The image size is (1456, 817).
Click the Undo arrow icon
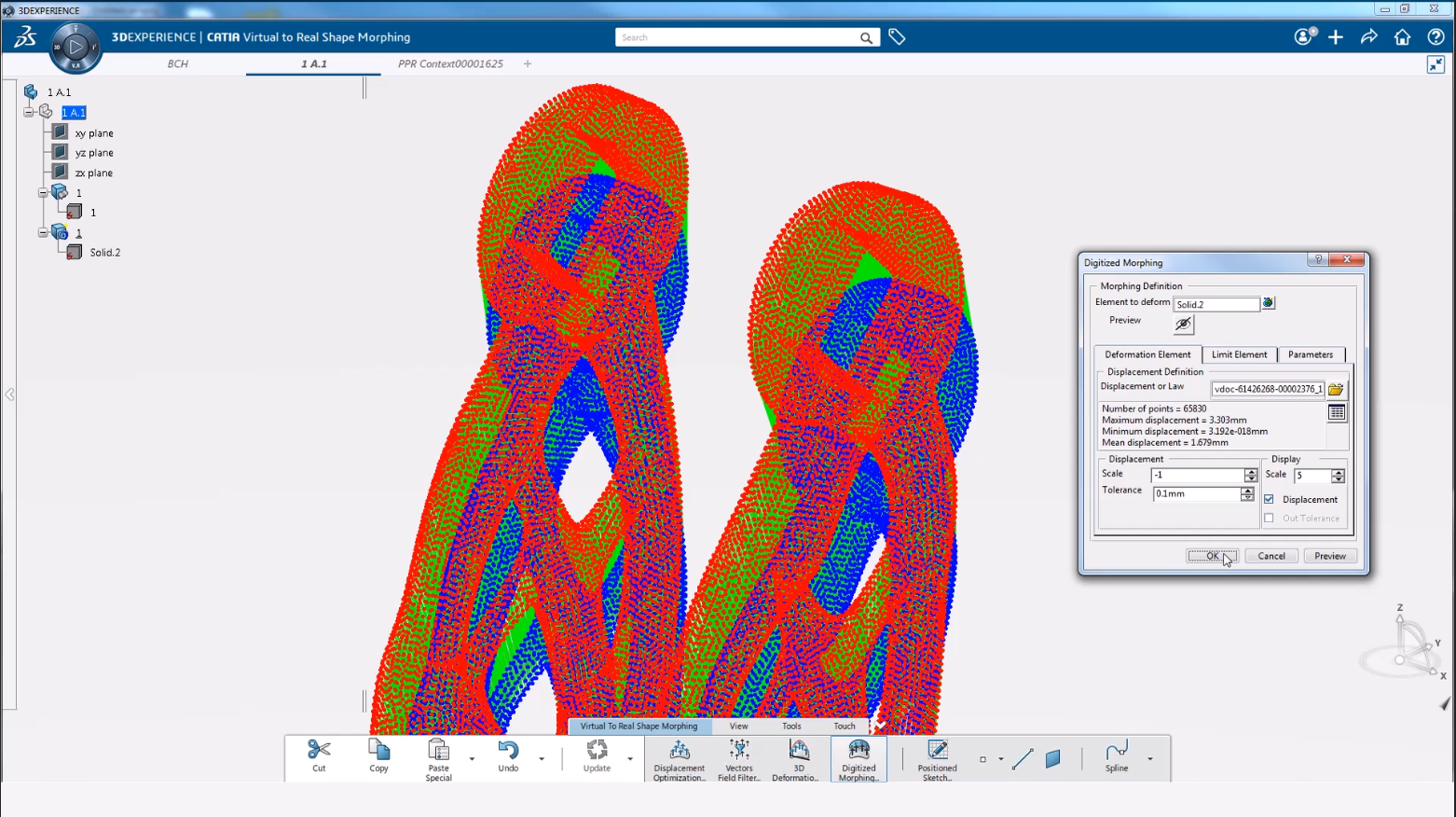(508, 750)
